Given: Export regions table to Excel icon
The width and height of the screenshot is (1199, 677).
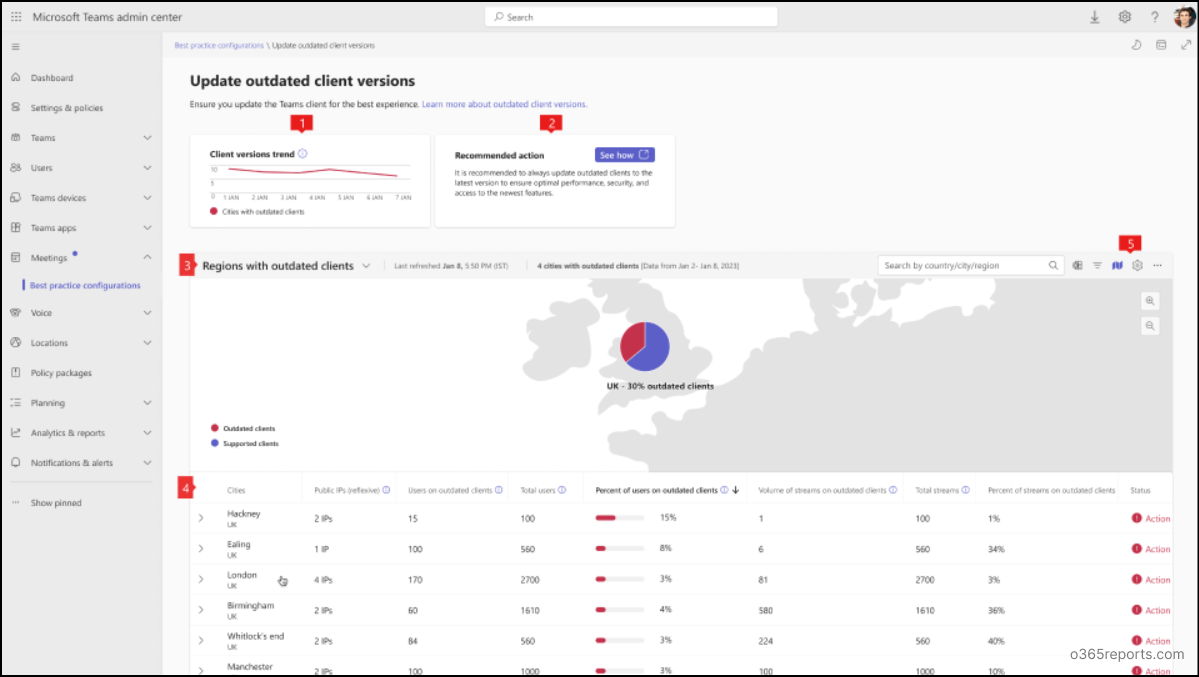Looking at the screenshot, I should click(x=1077, y=265).
